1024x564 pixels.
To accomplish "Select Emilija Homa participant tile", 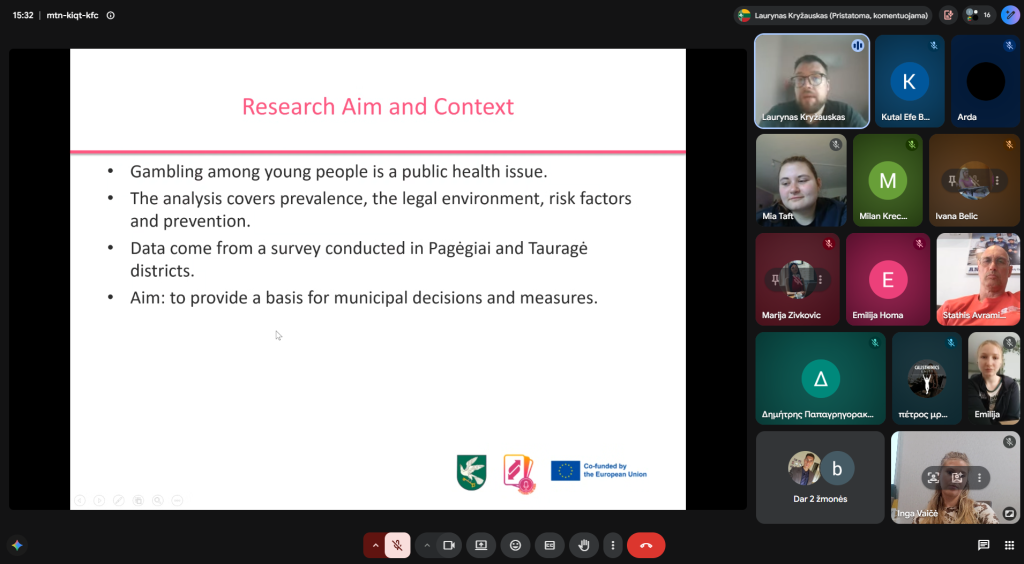I will (888, 279).
